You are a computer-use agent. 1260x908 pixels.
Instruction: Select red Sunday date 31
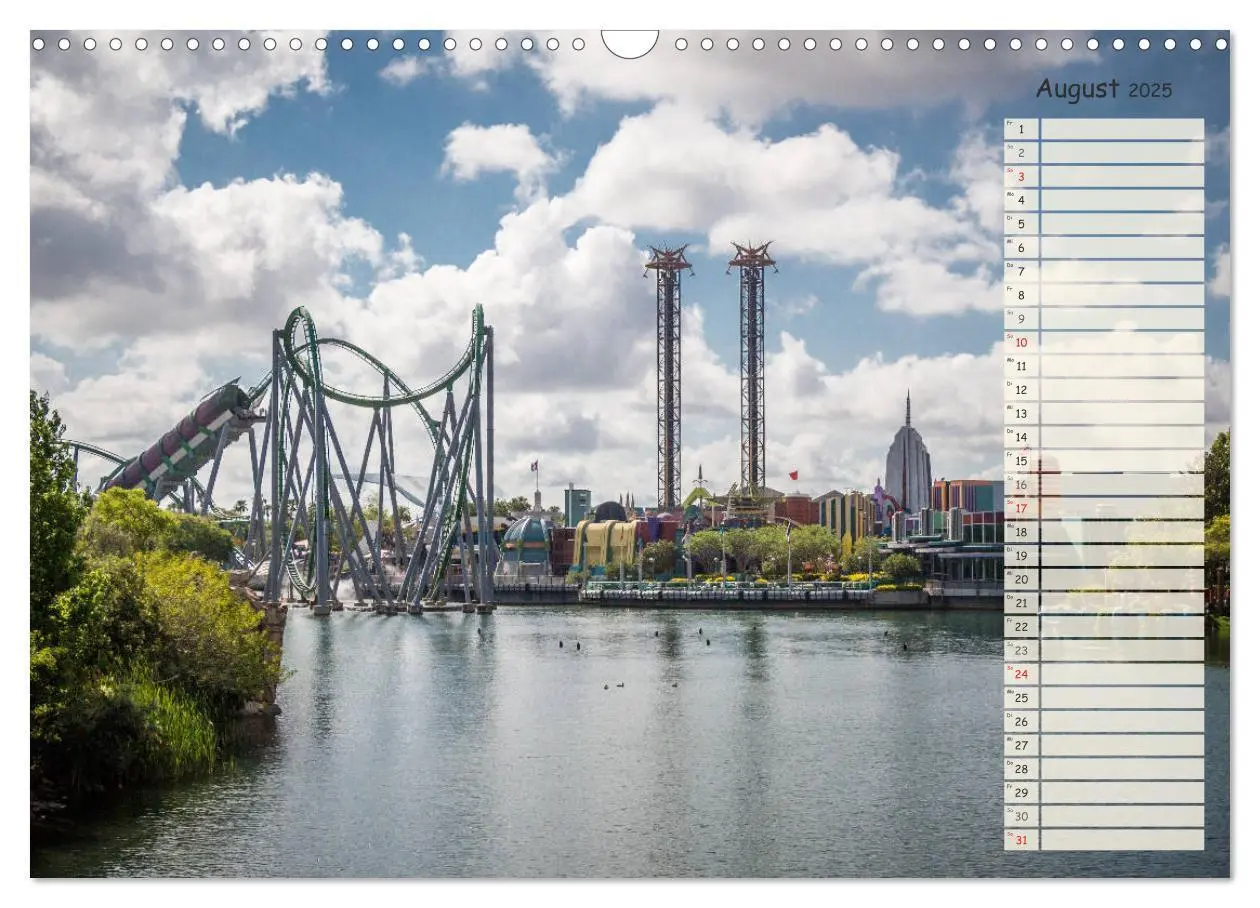point(1021,840)
